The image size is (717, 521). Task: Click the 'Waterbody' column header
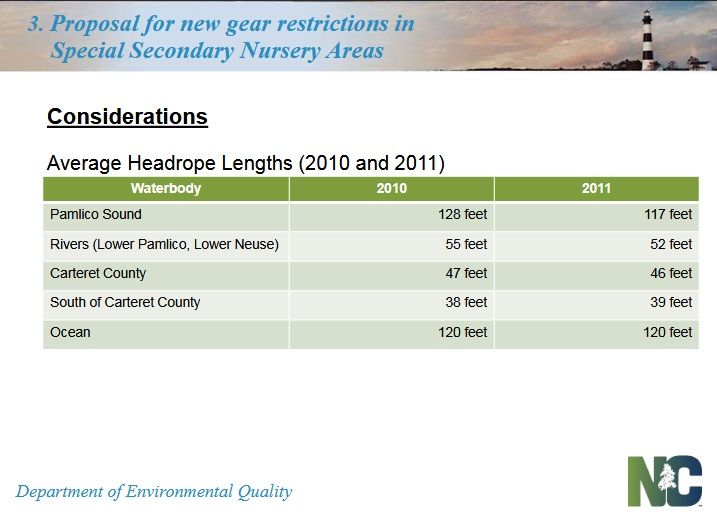pyautogui.click(x=166, y=188)
